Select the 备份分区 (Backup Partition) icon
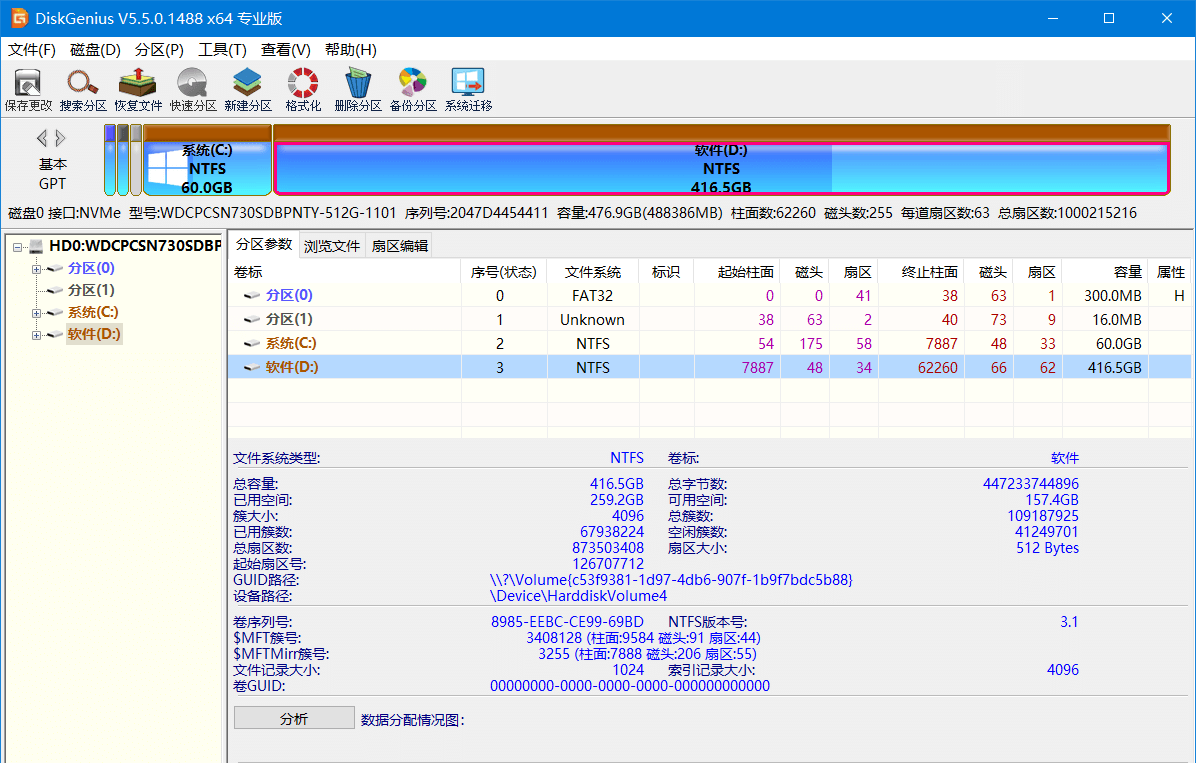 pos(412,88)
